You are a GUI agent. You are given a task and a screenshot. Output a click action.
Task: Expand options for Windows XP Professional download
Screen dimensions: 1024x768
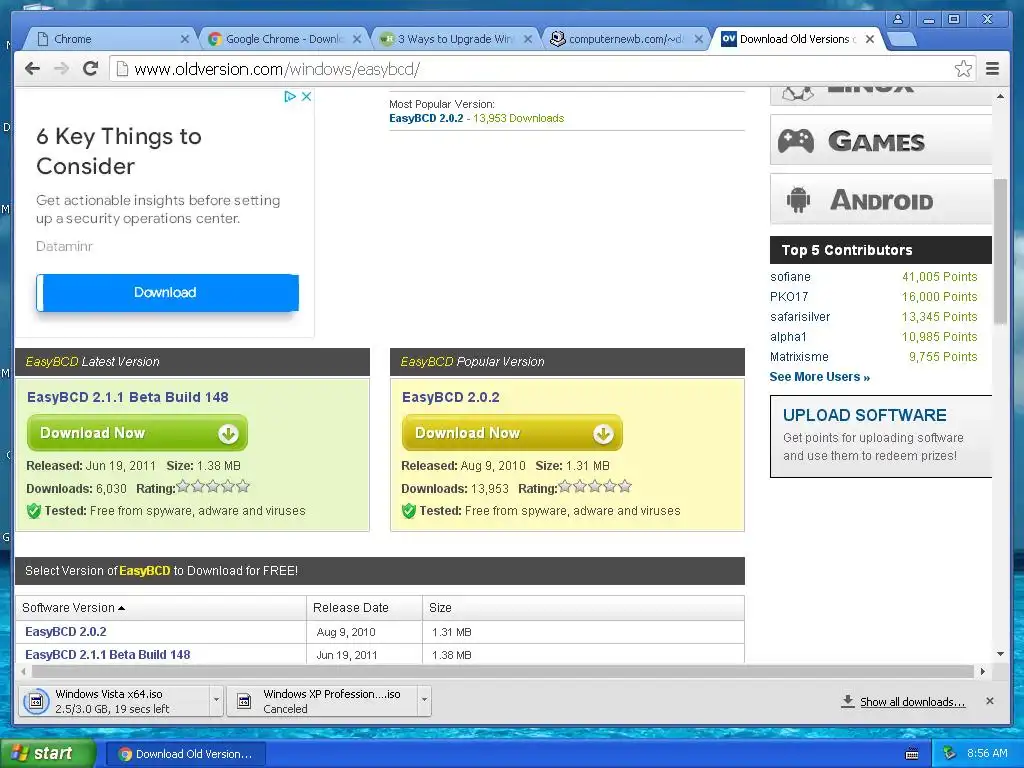tap(424, 701)
